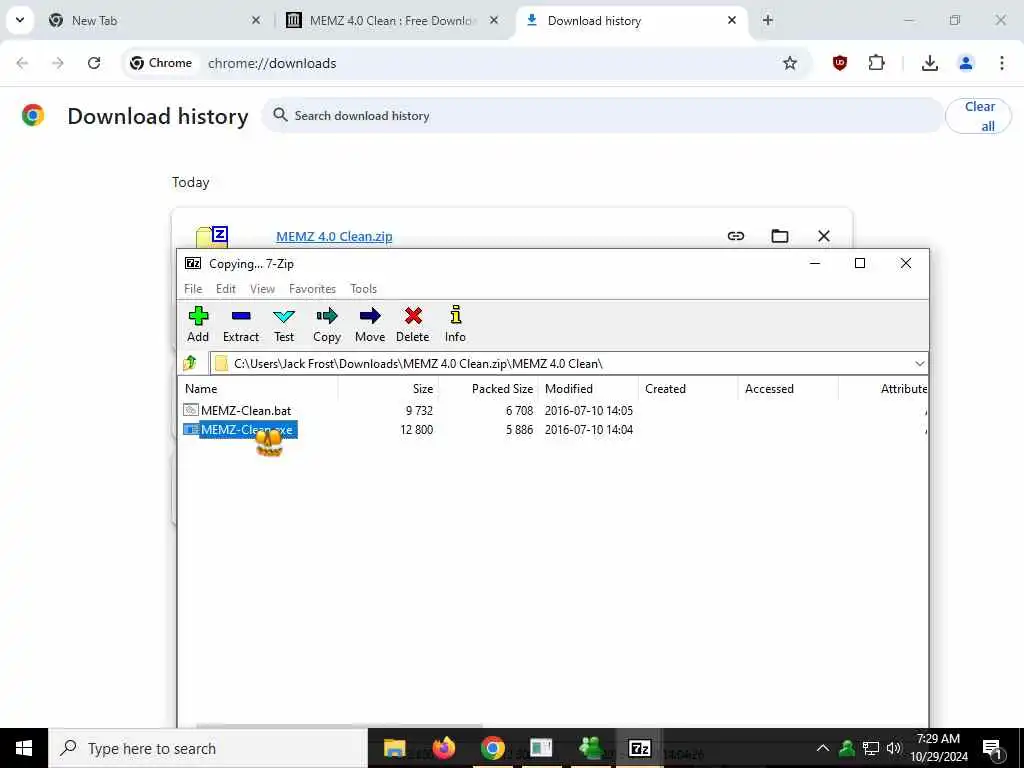Open a new Chrome tab with plus button
The width and height of the screenshot is (1024, 768).
point(767,21)
